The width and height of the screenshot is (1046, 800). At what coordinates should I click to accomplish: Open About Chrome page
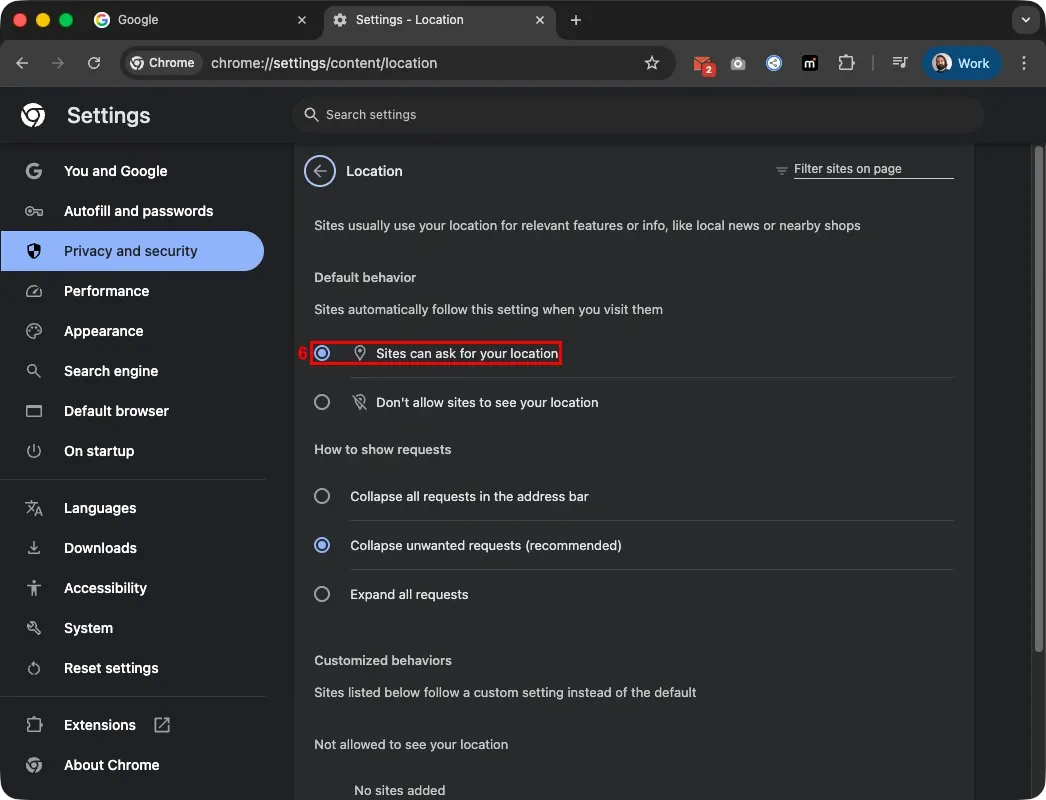pyautogui.click(x=133, y=765)
